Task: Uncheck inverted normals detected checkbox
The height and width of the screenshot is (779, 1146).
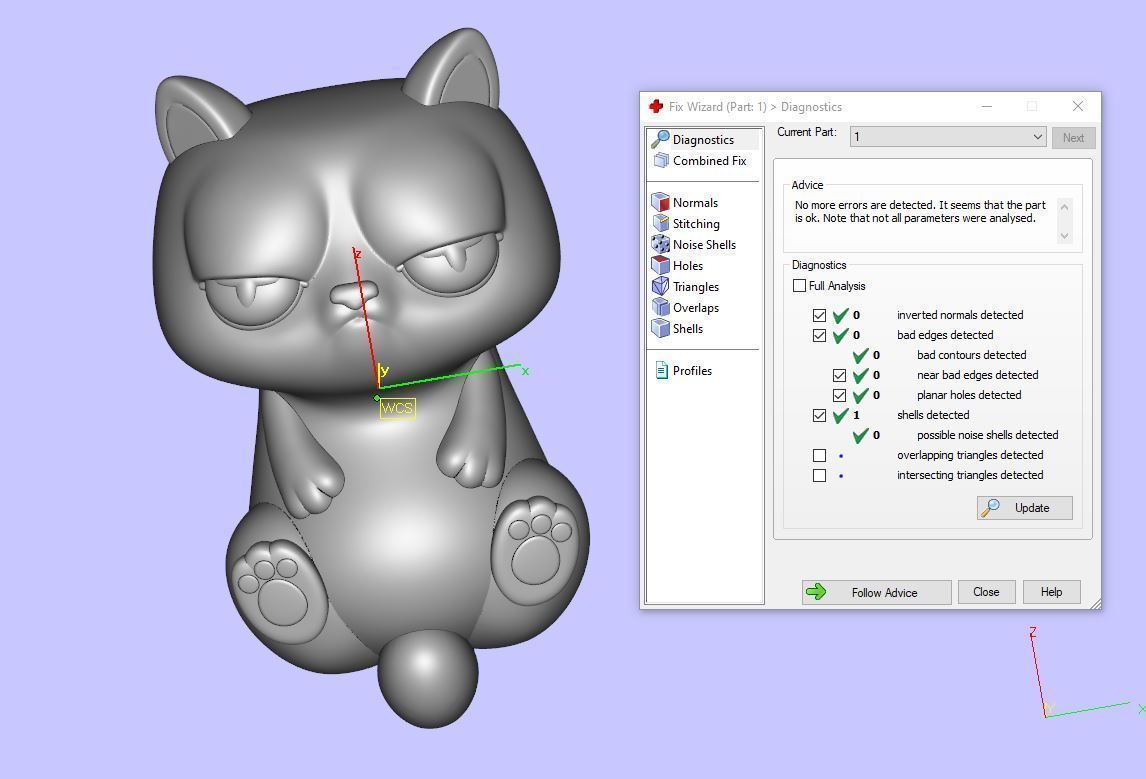Action: pos(819,315)
